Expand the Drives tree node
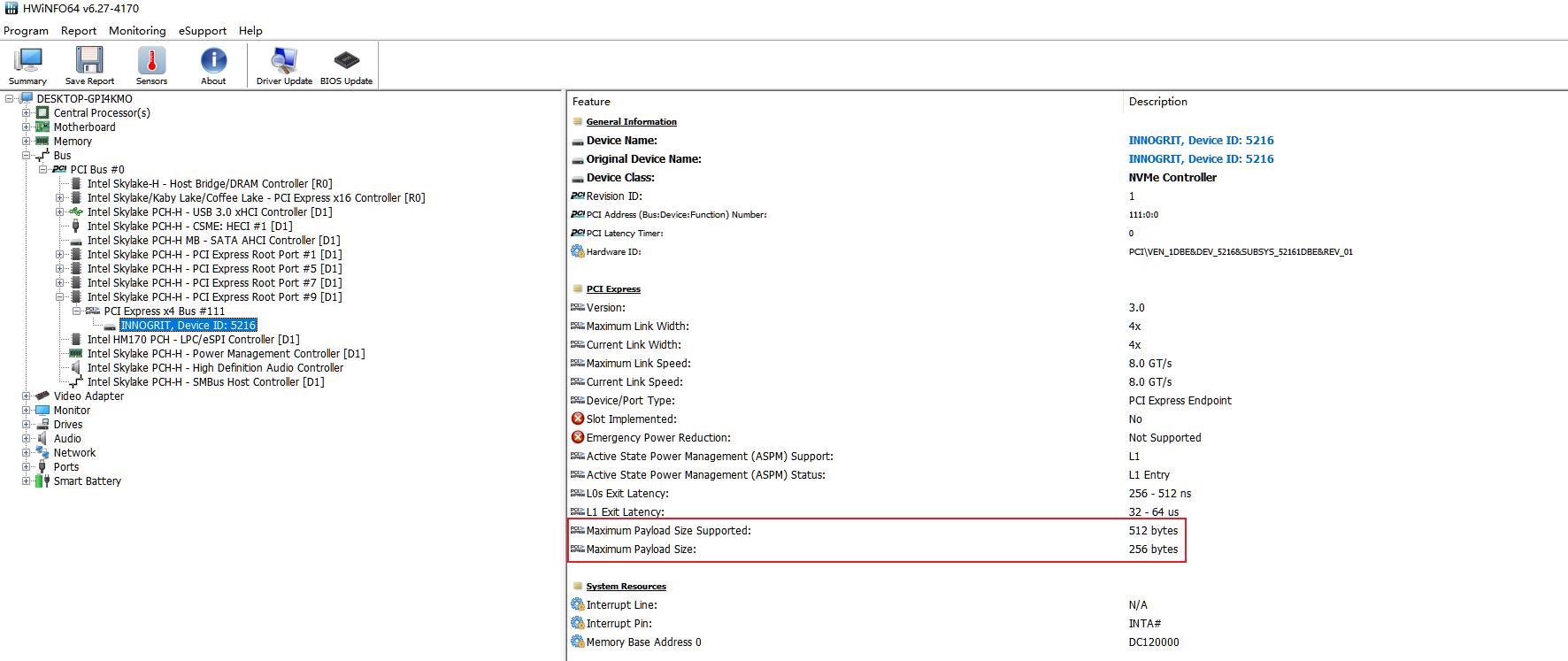 coord(26,425)
